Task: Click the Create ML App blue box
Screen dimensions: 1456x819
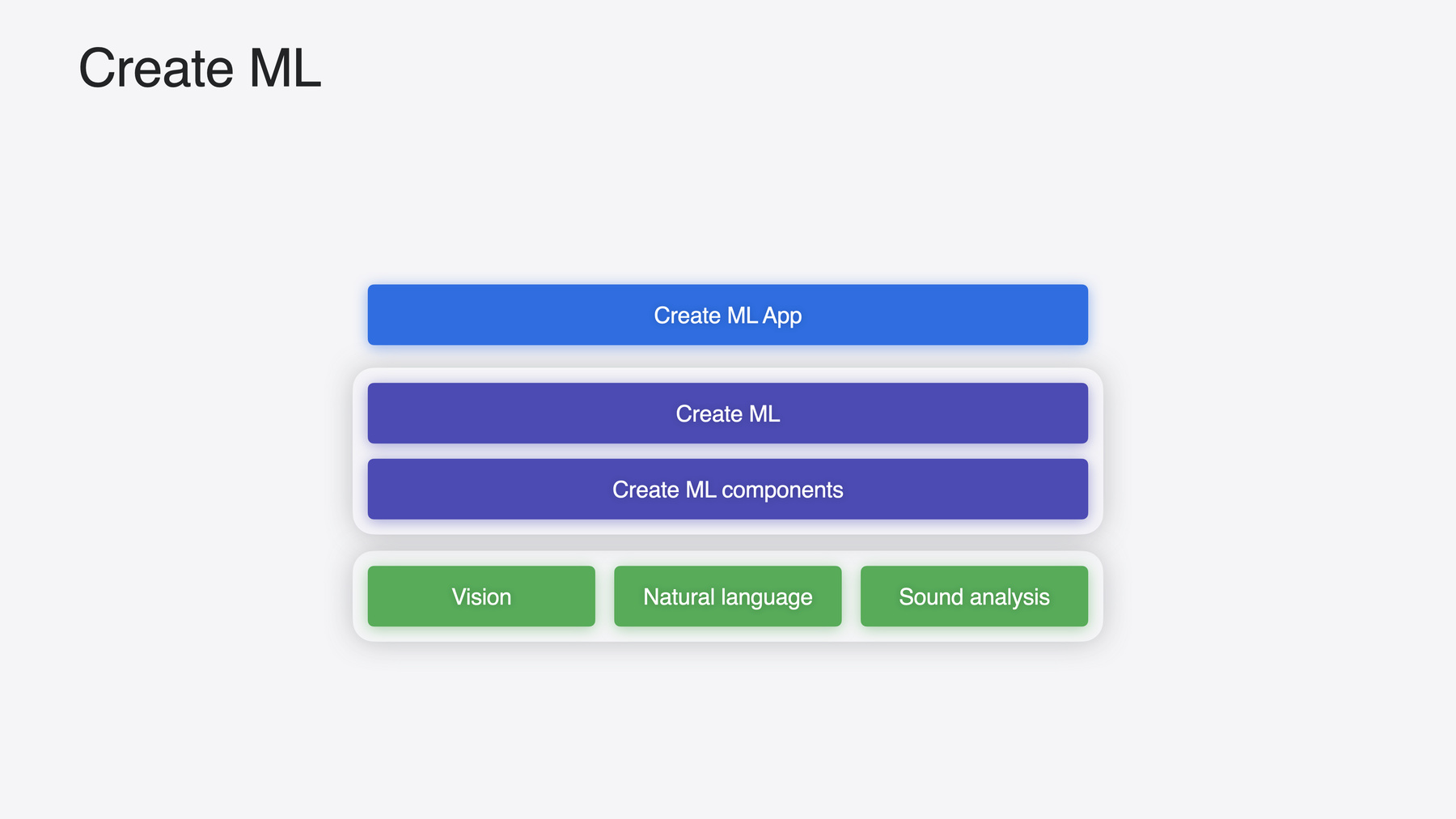Action: pyautogui.click(x=727, y=315)
